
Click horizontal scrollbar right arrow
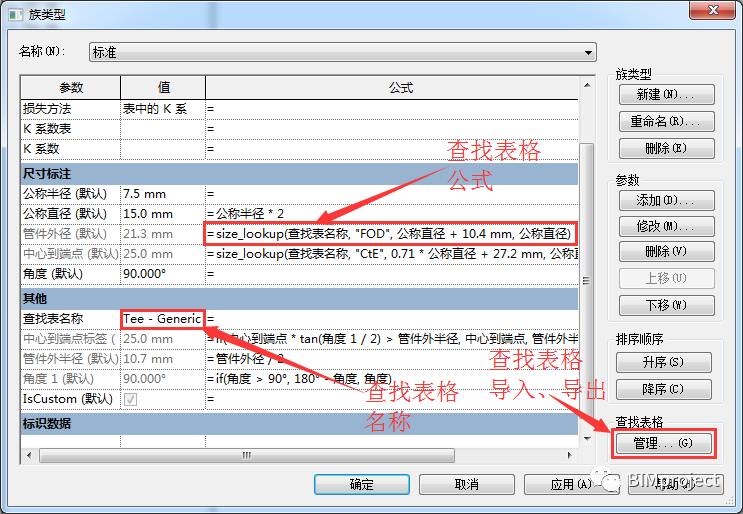pos(570,455)
